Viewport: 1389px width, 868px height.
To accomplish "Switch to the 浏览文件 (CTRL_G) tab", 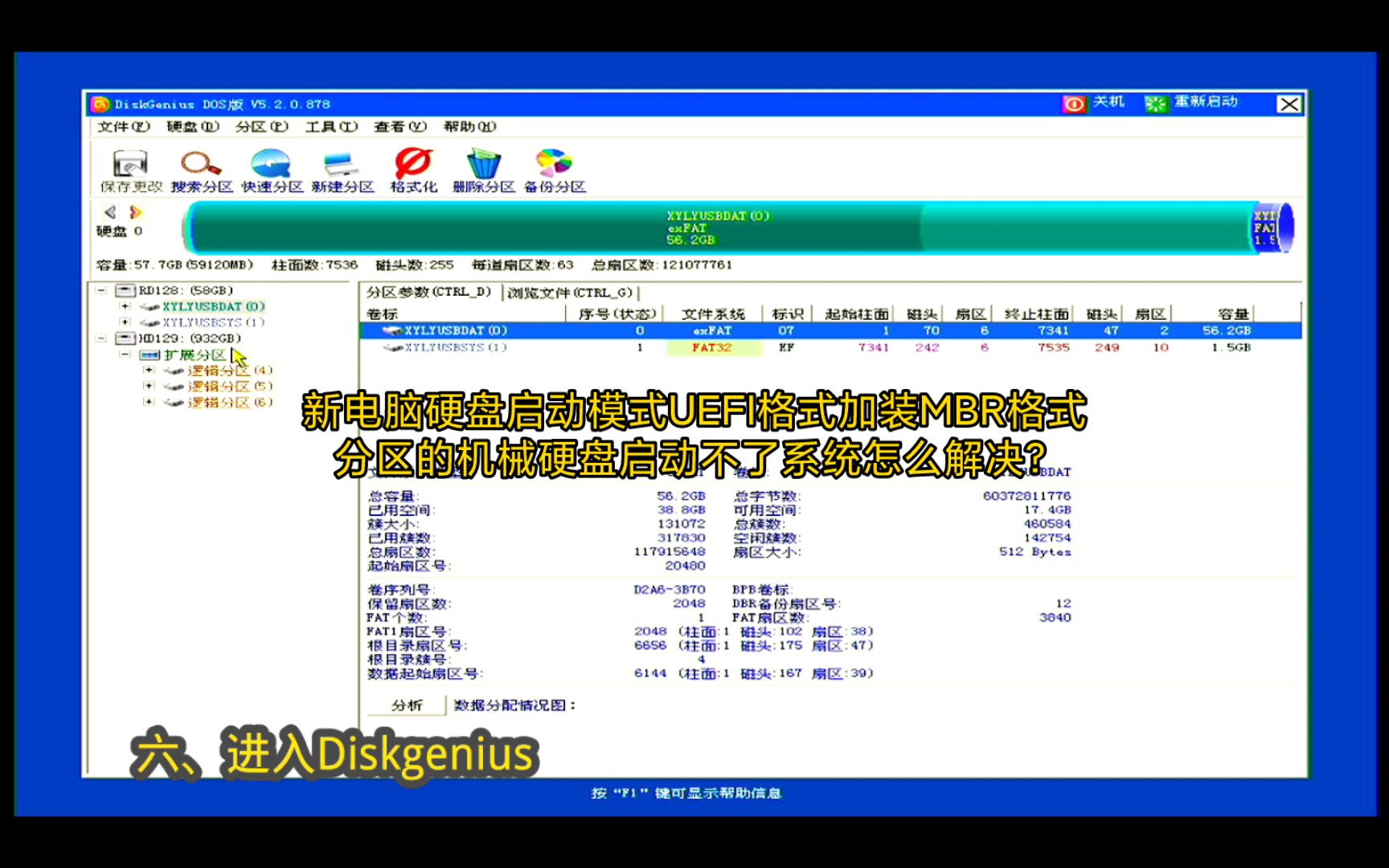I will click(x=571, y=292).
